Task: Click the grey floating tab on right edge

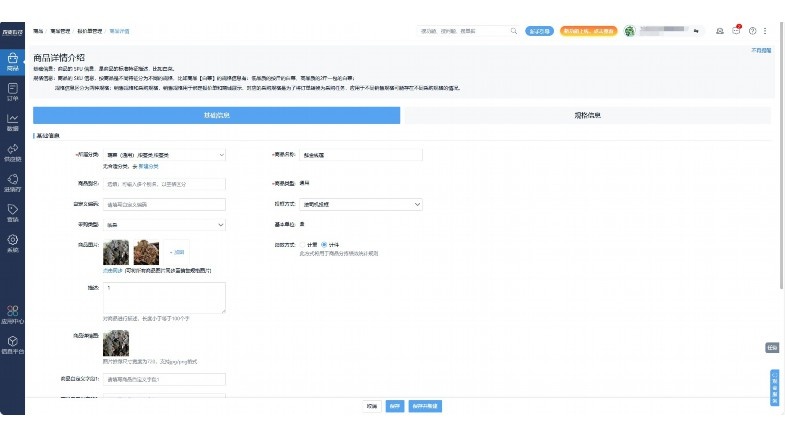Action: coord(772,347)
